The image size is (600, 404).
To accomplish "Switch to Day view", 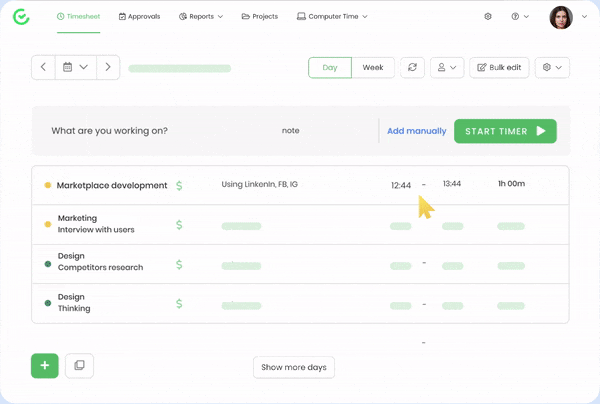I will (x=330, y=68).
